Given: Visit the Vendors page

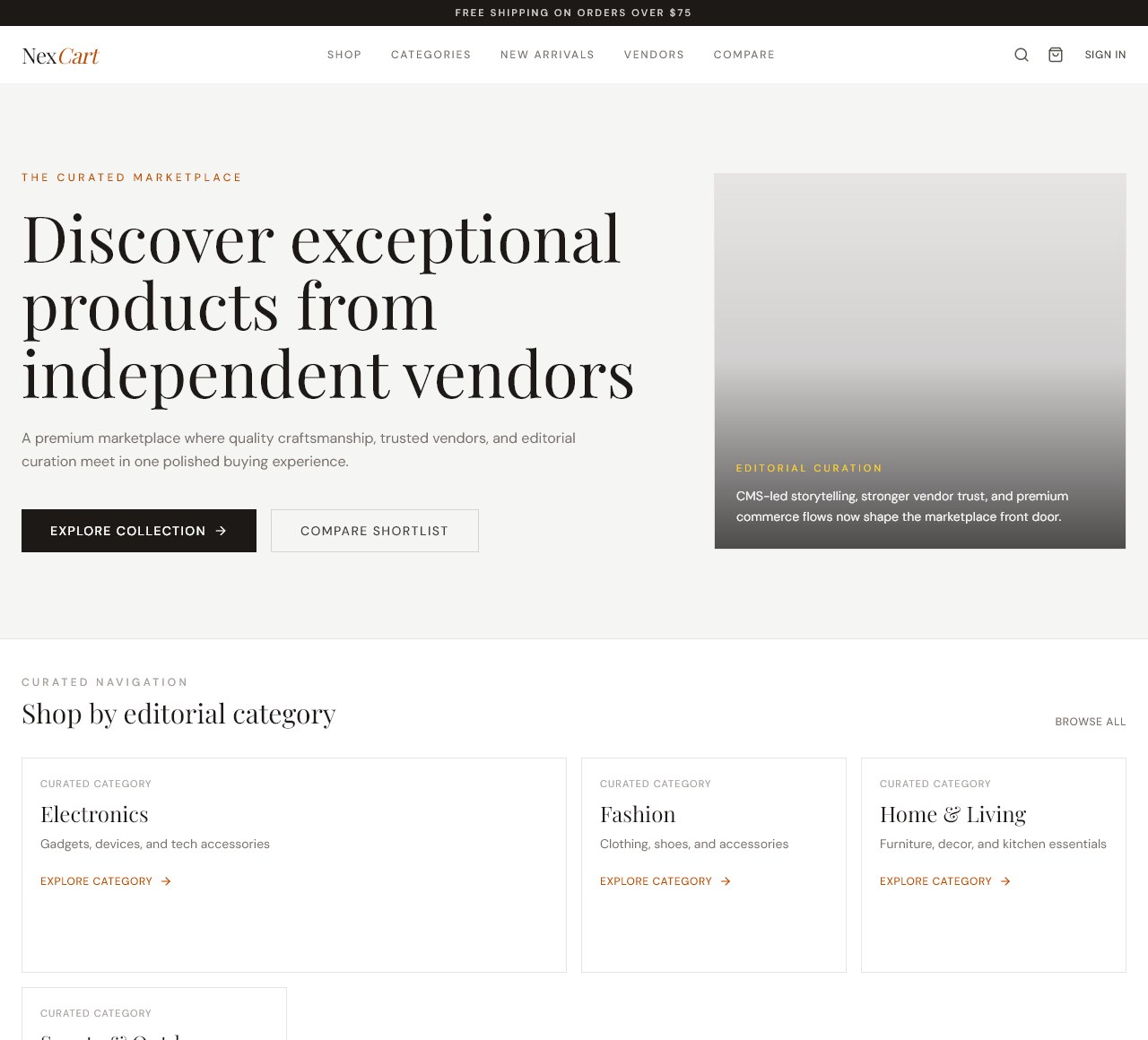Looking at the screenshot, I should tap(654, 55).
